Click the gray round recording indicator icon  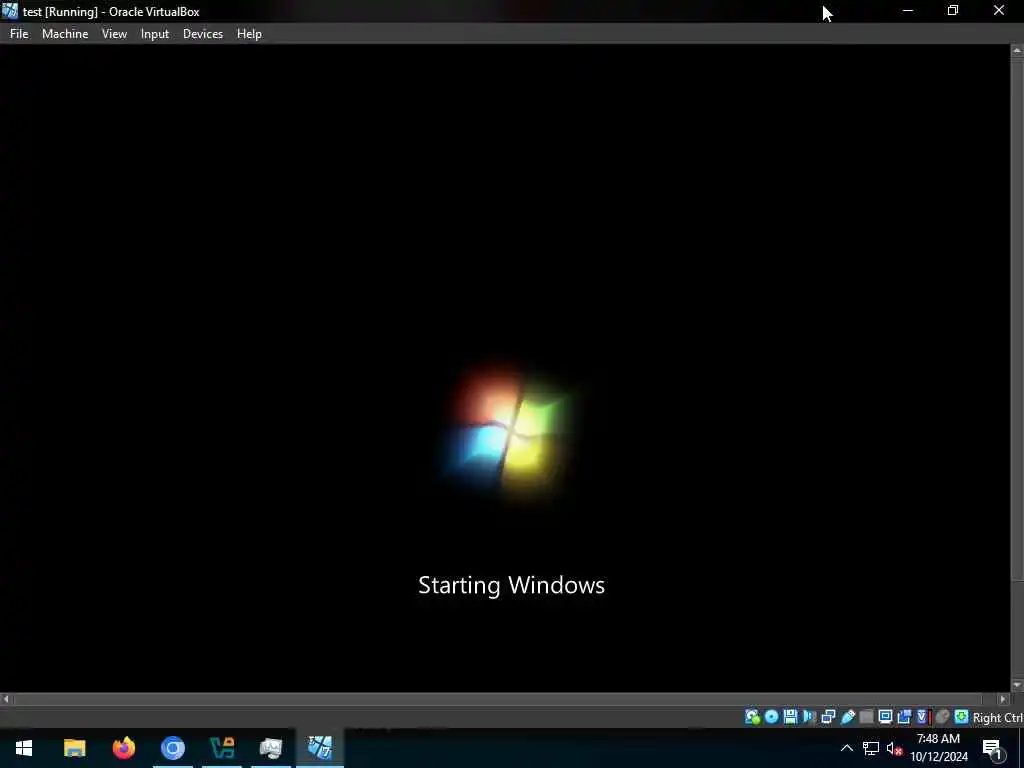pyautogui.click(x=942, y=717)
